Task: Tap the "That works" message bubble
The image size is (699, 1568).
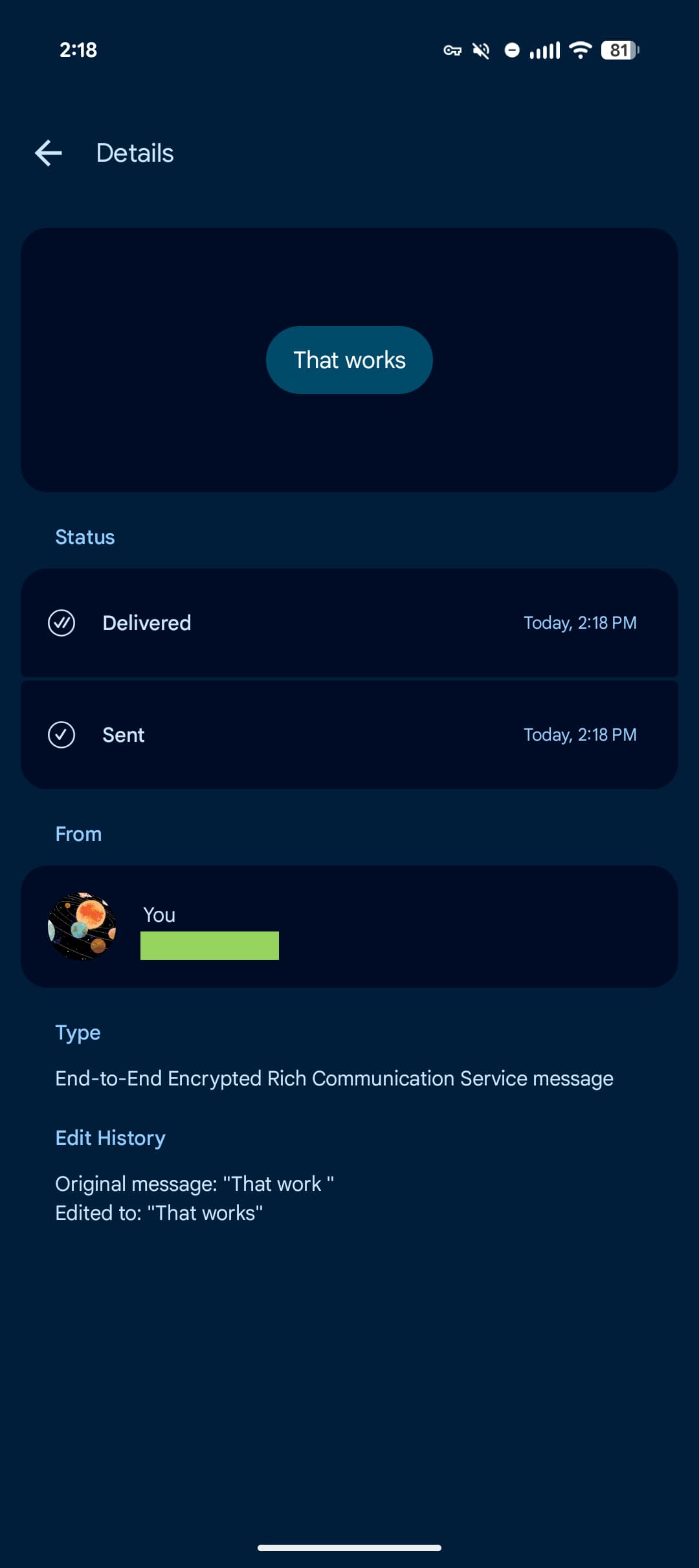Action: point(349,360)
